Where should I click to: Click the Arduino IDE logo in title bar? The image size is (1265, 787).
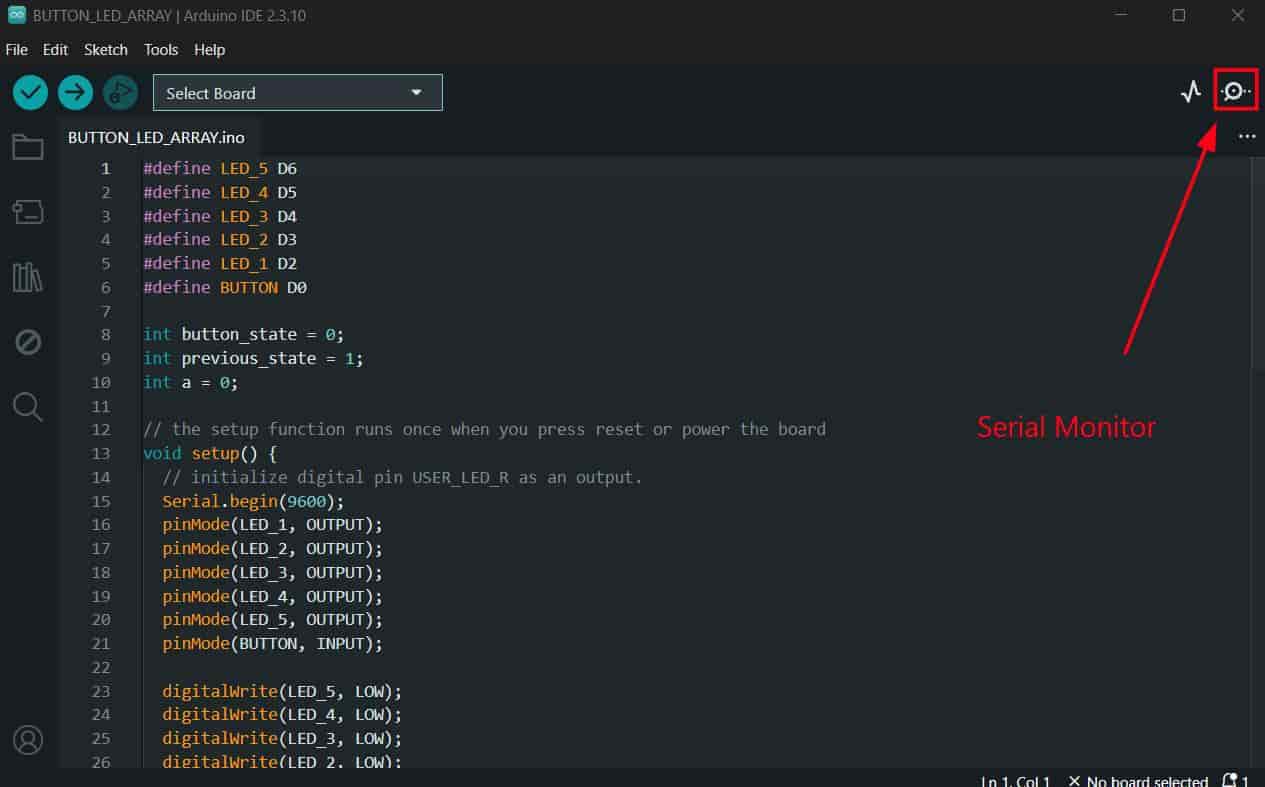click(x=16, y=15)
